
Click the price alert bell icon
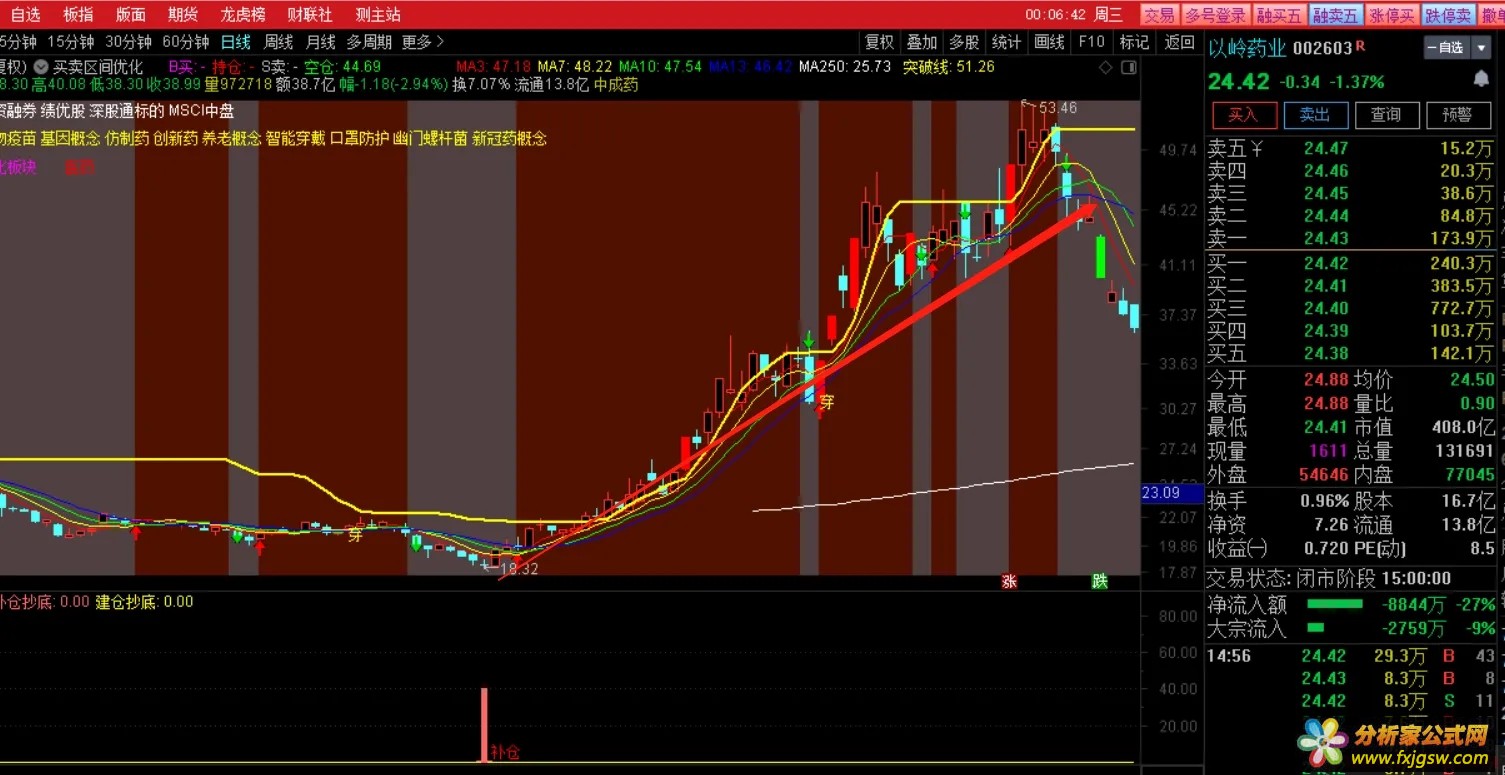point(1480,78)
